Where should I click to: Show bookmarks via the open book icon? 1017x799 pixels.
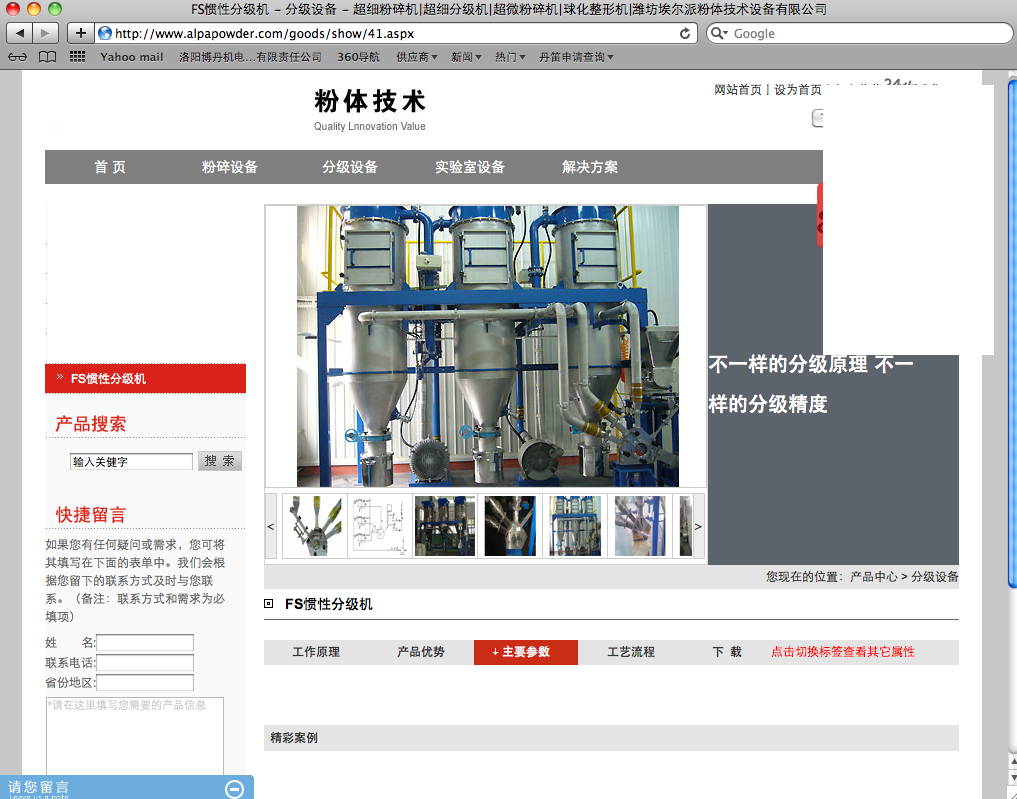pos(47,57)
